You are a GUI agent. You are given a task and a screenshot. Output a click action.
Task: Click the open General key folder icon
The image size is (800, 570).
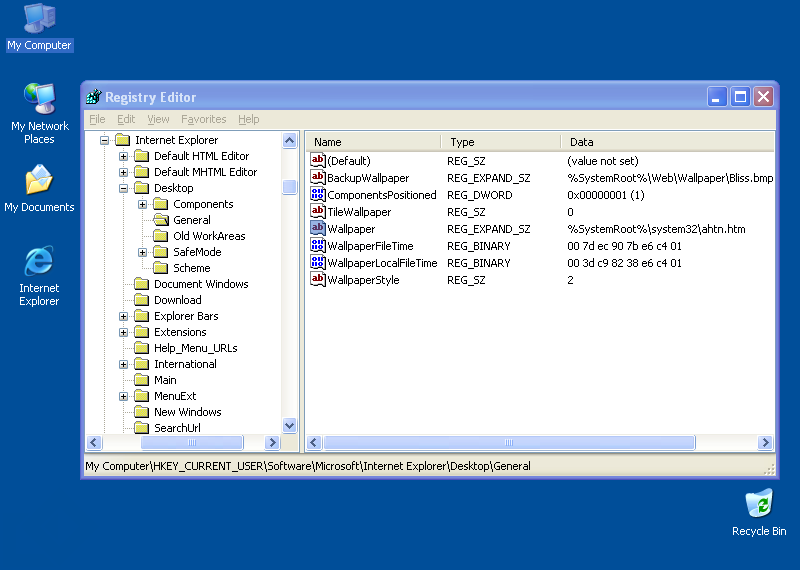[161, 220]
